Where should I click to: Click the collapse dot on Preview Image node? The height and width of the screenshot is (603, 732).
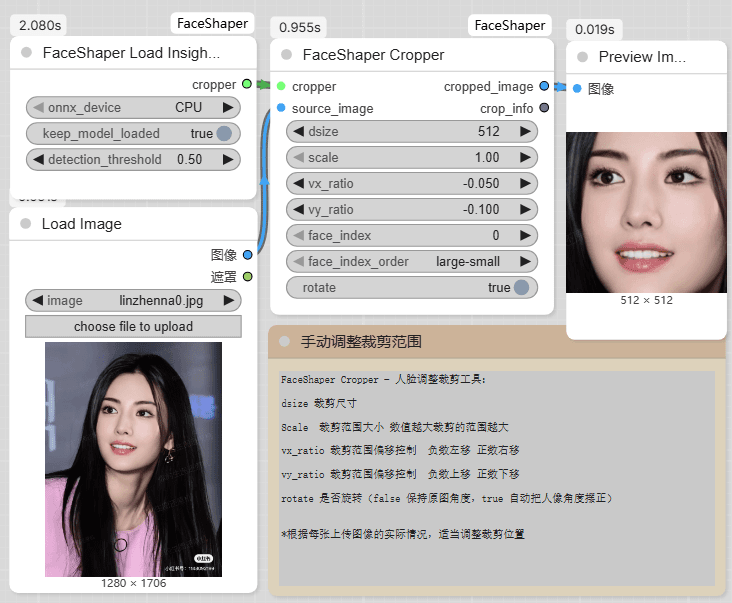tap(583, 57)
